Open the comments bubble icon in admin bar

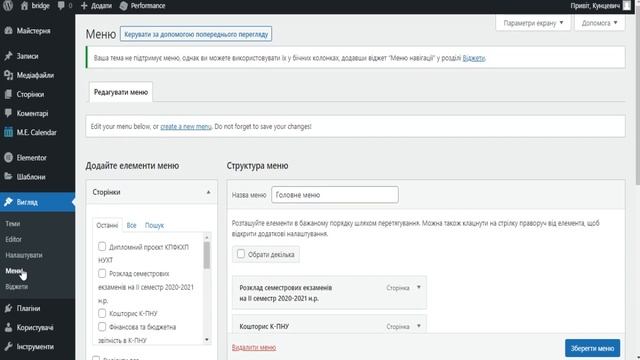61,6
